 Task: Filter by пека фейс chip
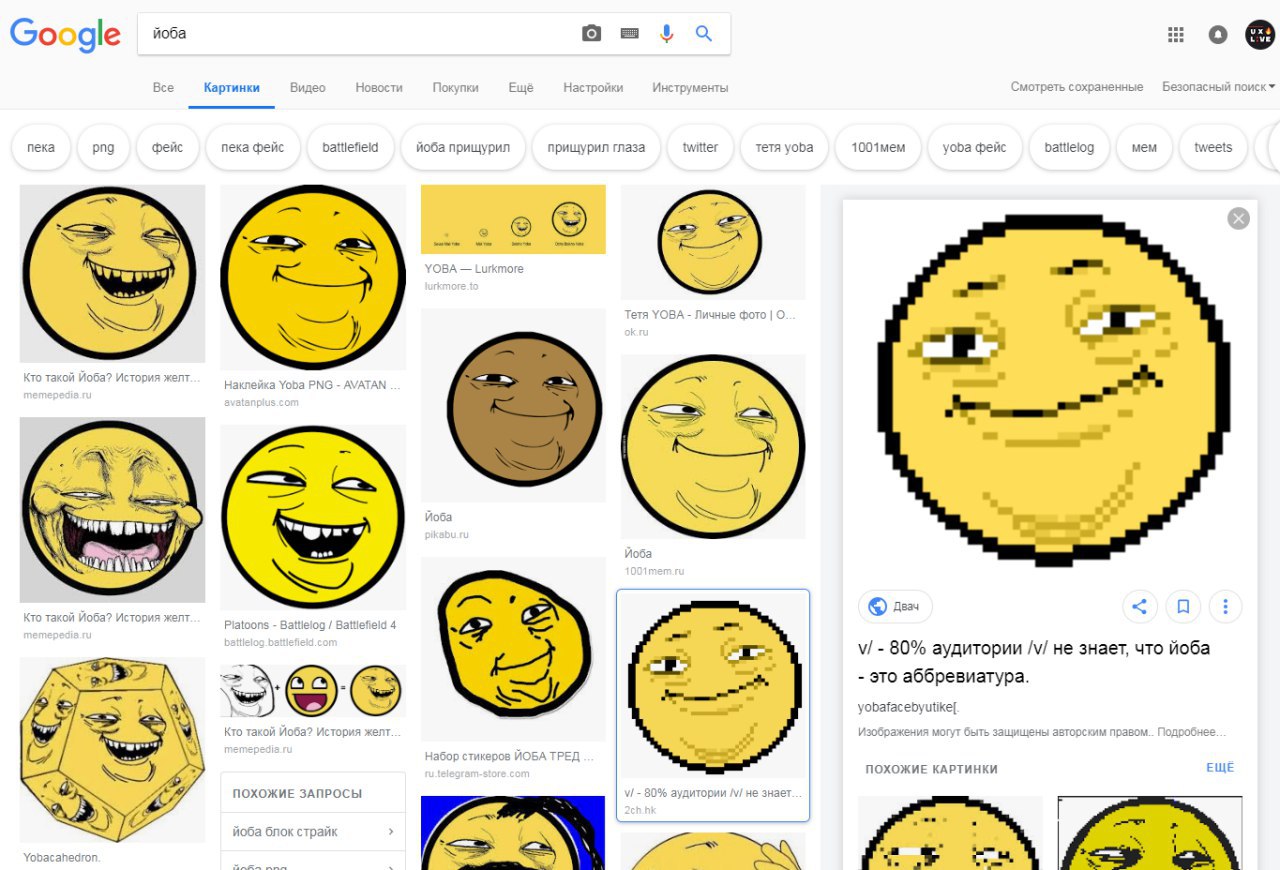click(x=253, y=147)
